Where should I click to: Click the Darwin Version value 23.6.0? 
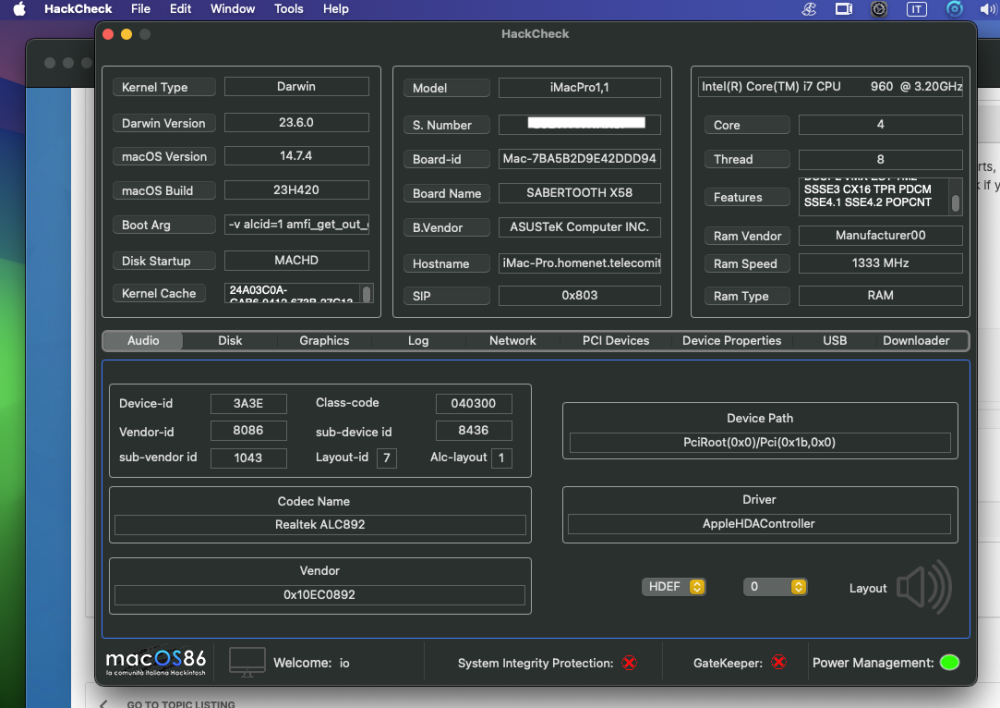tap(297, 122)
